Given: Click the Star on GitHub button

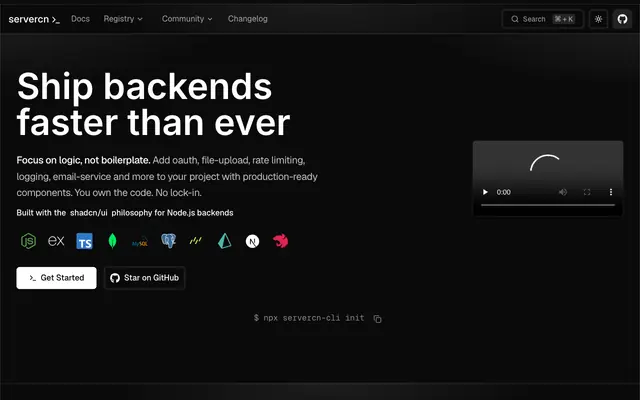Looking at the screenshot, I should (144, 278).
